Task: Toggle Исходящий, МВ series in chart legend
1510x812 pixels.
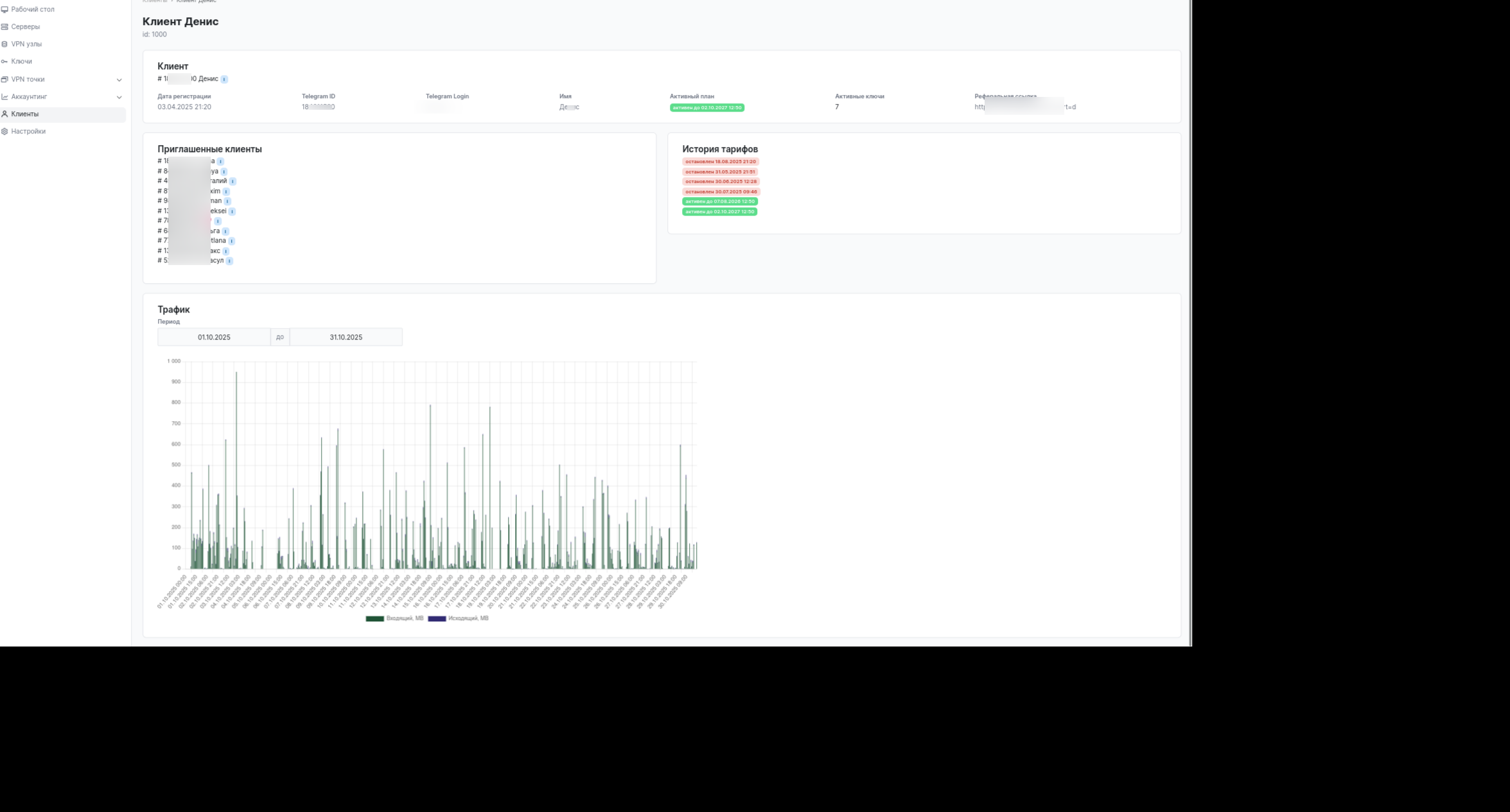Action: click(458, 619)
